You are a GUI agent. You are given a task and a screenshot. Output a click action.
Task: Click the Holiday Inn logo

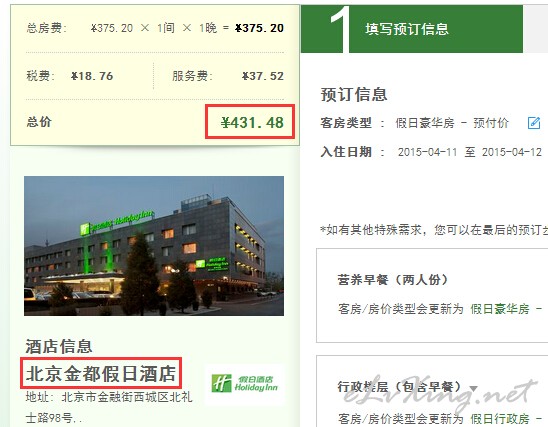coord(245,384)
